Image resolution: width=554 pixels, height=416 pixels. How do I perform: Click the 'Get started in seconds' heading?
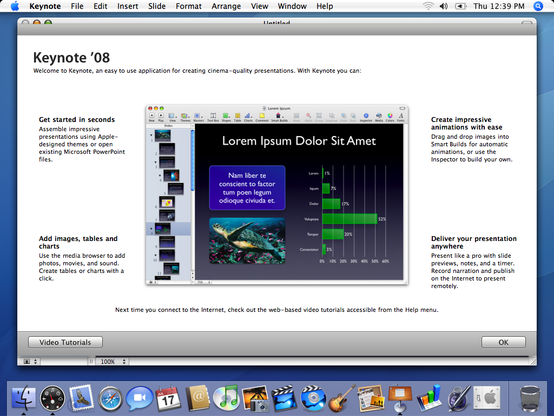click(x=77, y=119)
